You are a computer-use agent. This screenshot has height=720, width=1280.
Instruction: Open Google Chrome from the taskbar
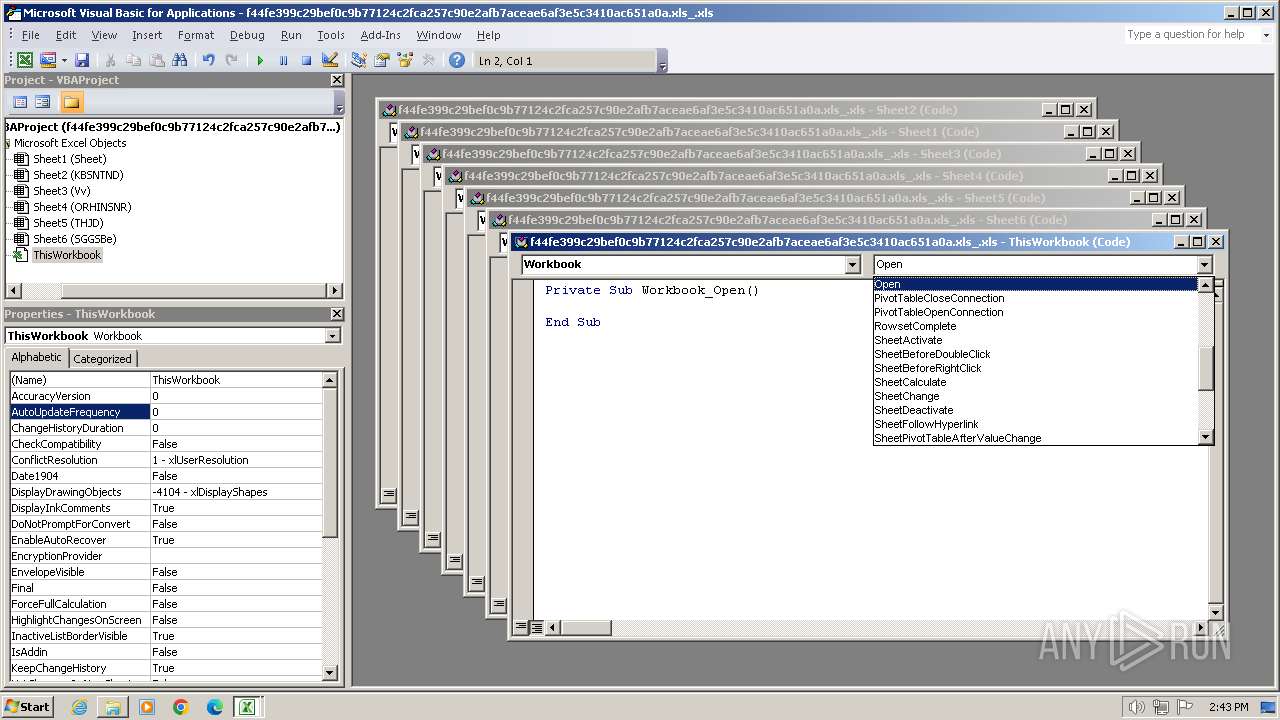181,707
